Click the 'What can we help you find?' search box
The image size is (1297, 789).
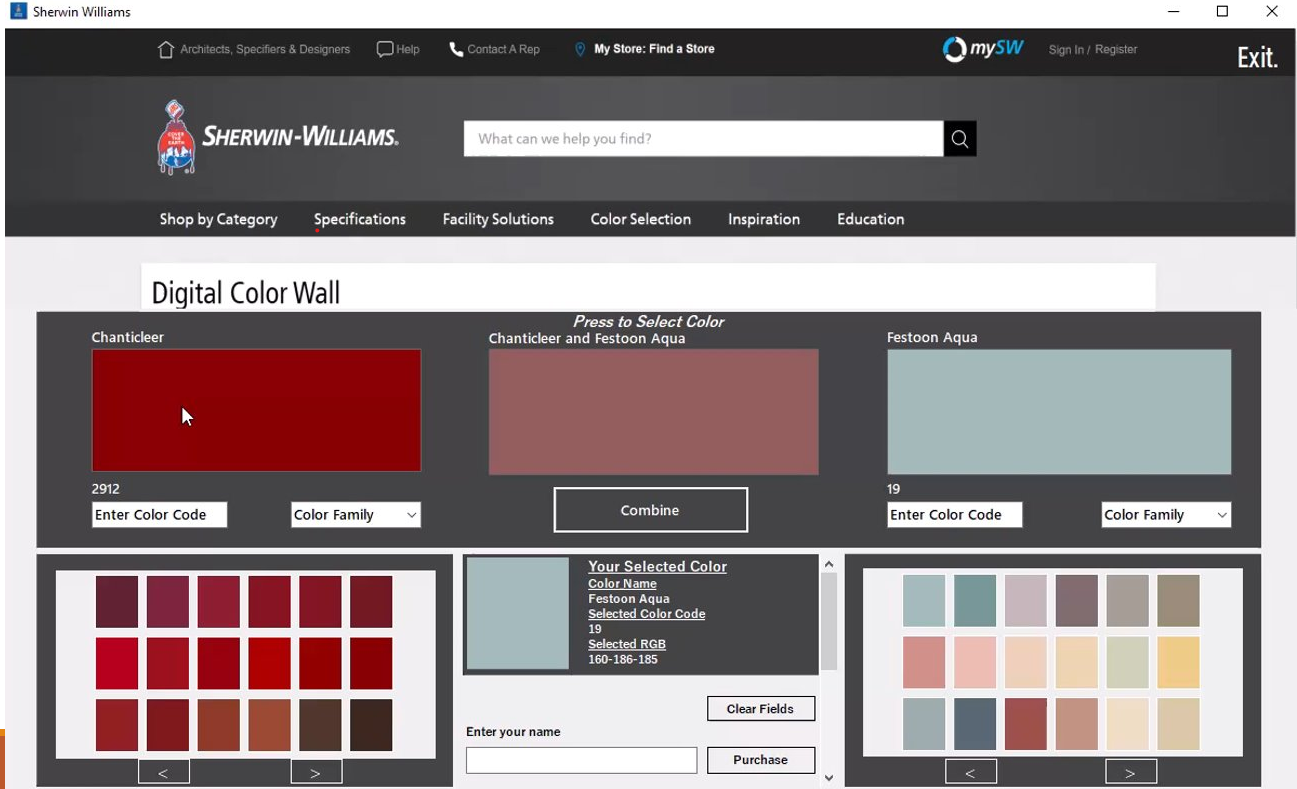point(703,139)
